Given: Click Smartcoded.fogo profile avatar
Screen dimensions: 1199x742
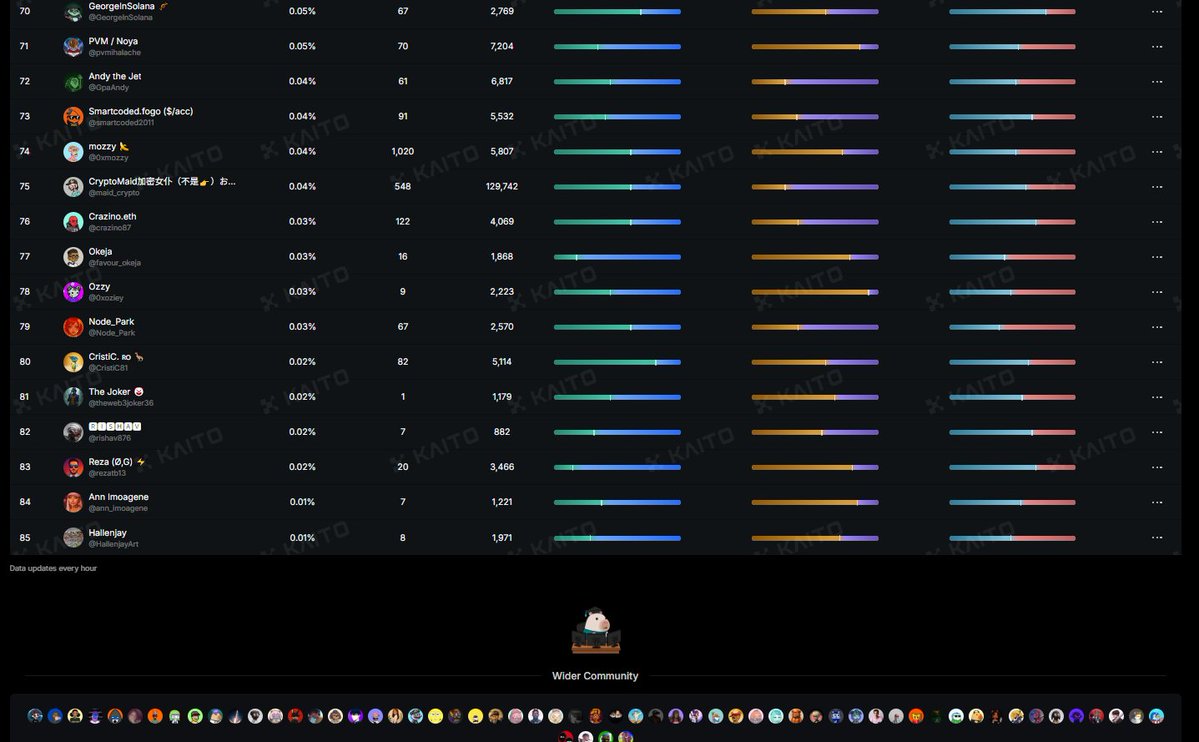Looking at the screenshot, I should click(x=73, y=117).
